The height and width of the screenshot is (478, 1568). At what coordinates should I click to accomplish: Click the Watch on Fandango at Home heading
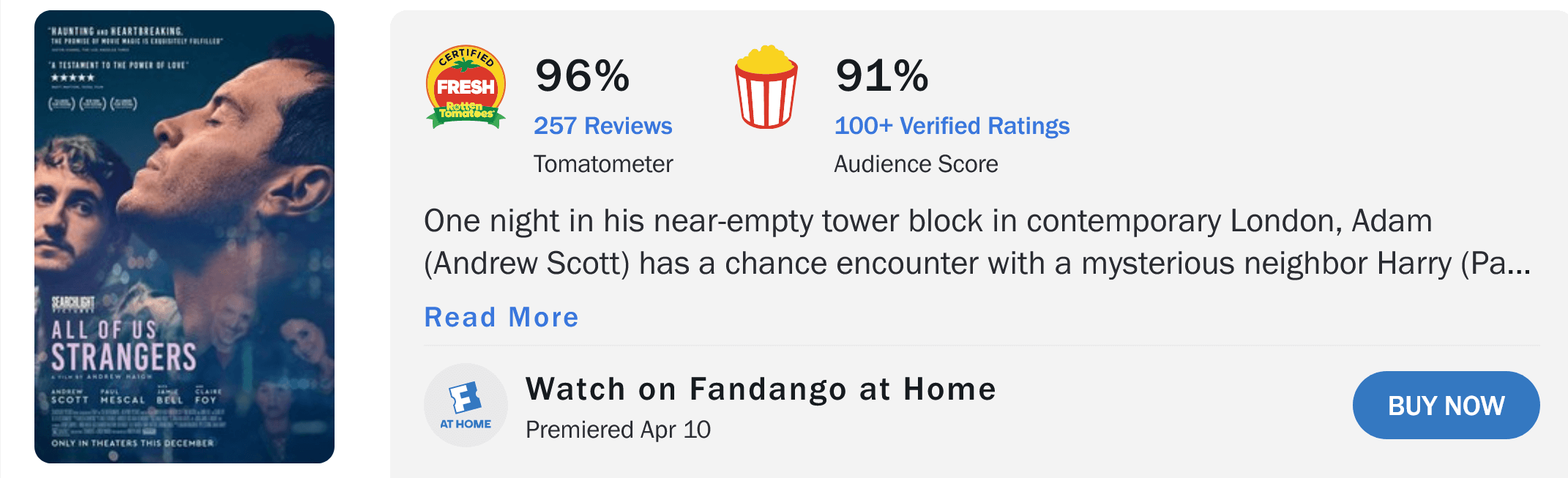(x=761, y=389)
